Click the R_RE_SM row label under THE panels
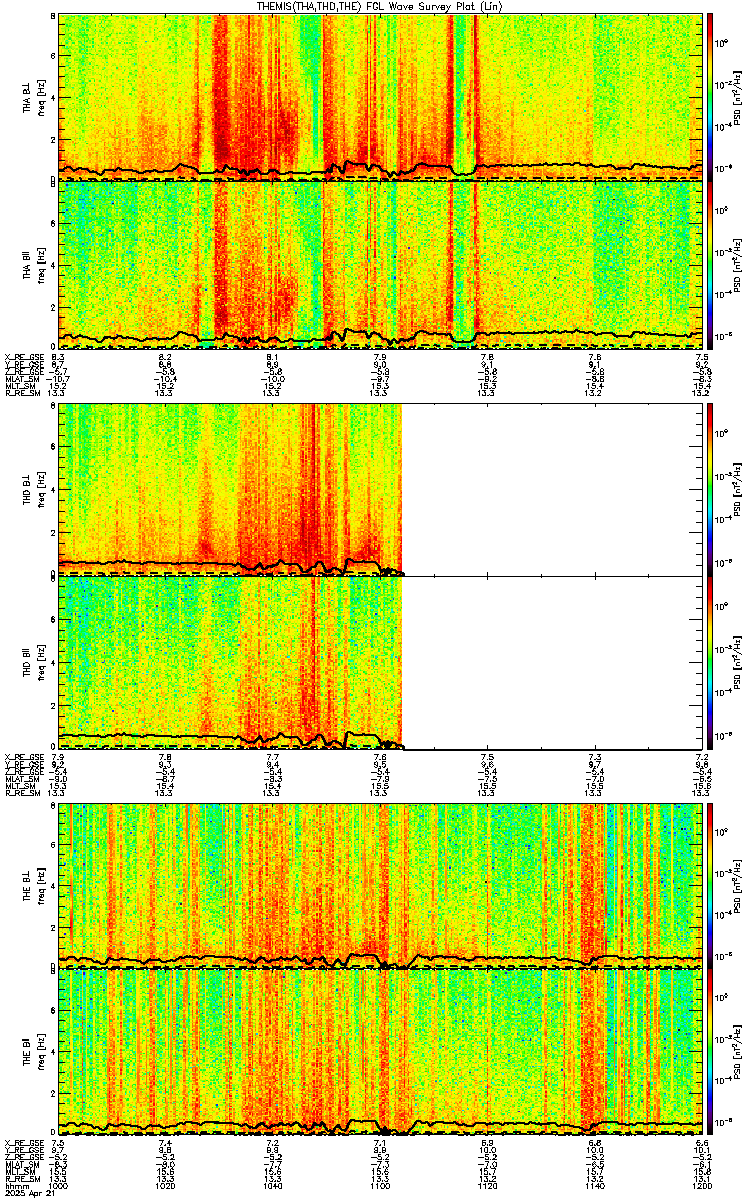This screenshot has width=750, height=1200. pyautogui.click(x=21, y=1178)
